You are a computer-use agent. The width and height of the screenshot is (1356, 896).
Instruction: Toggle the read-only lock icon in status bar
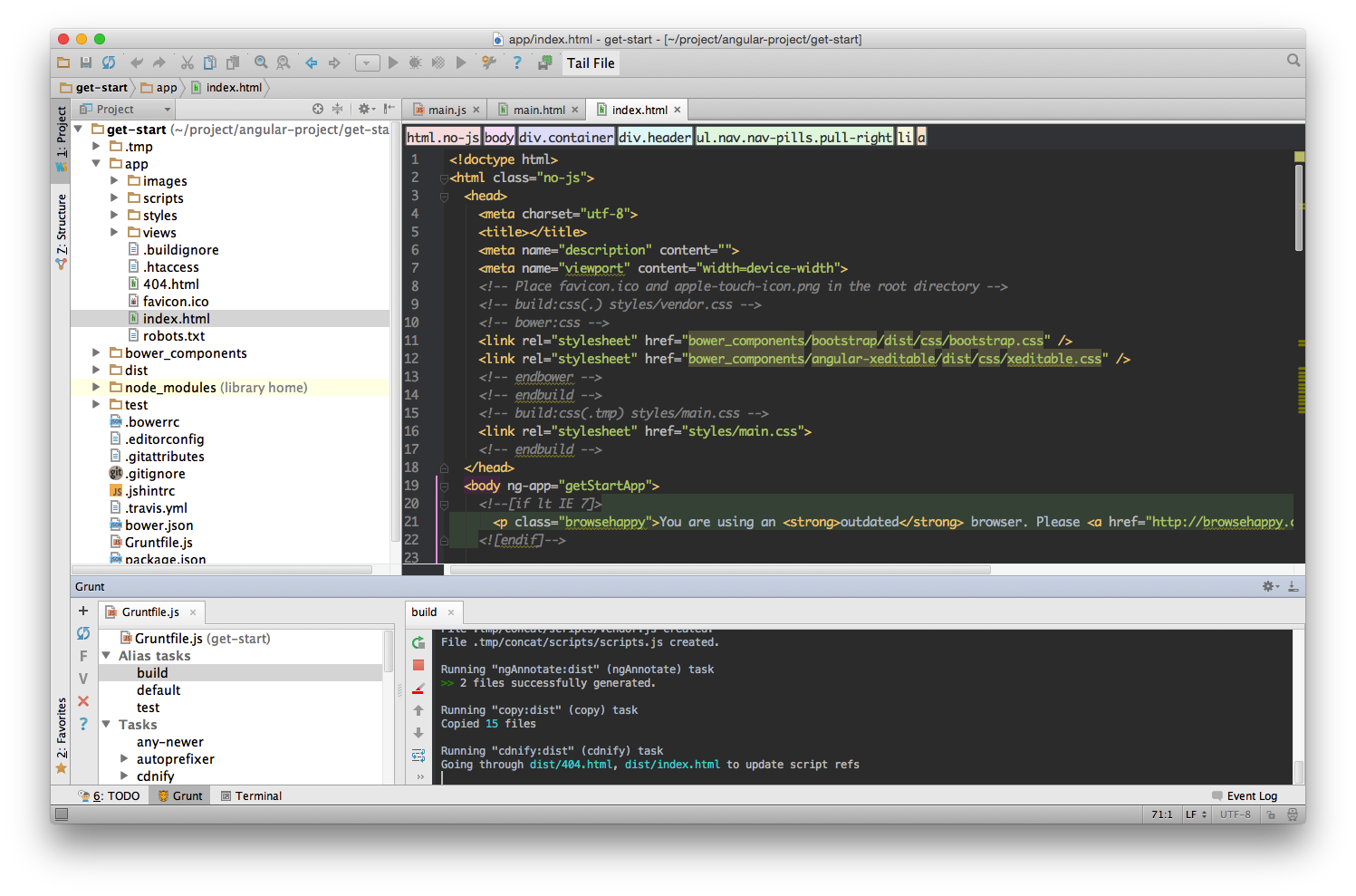(x=1271, y=814)
